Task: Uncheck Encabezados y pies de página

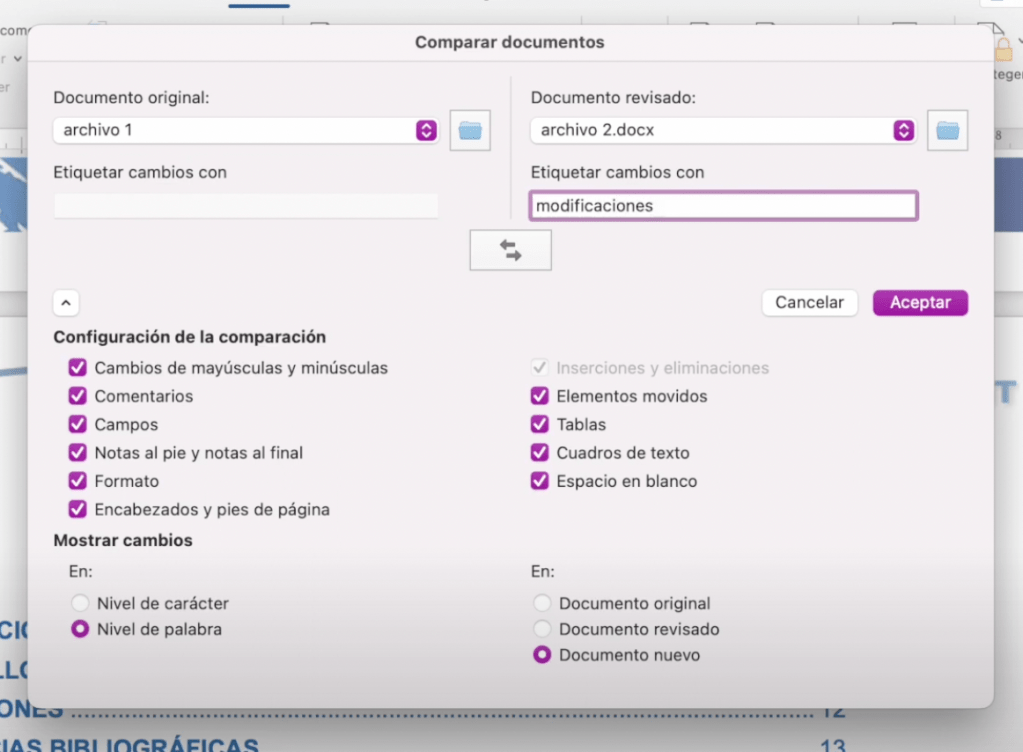Action: (x=78, y=509)
